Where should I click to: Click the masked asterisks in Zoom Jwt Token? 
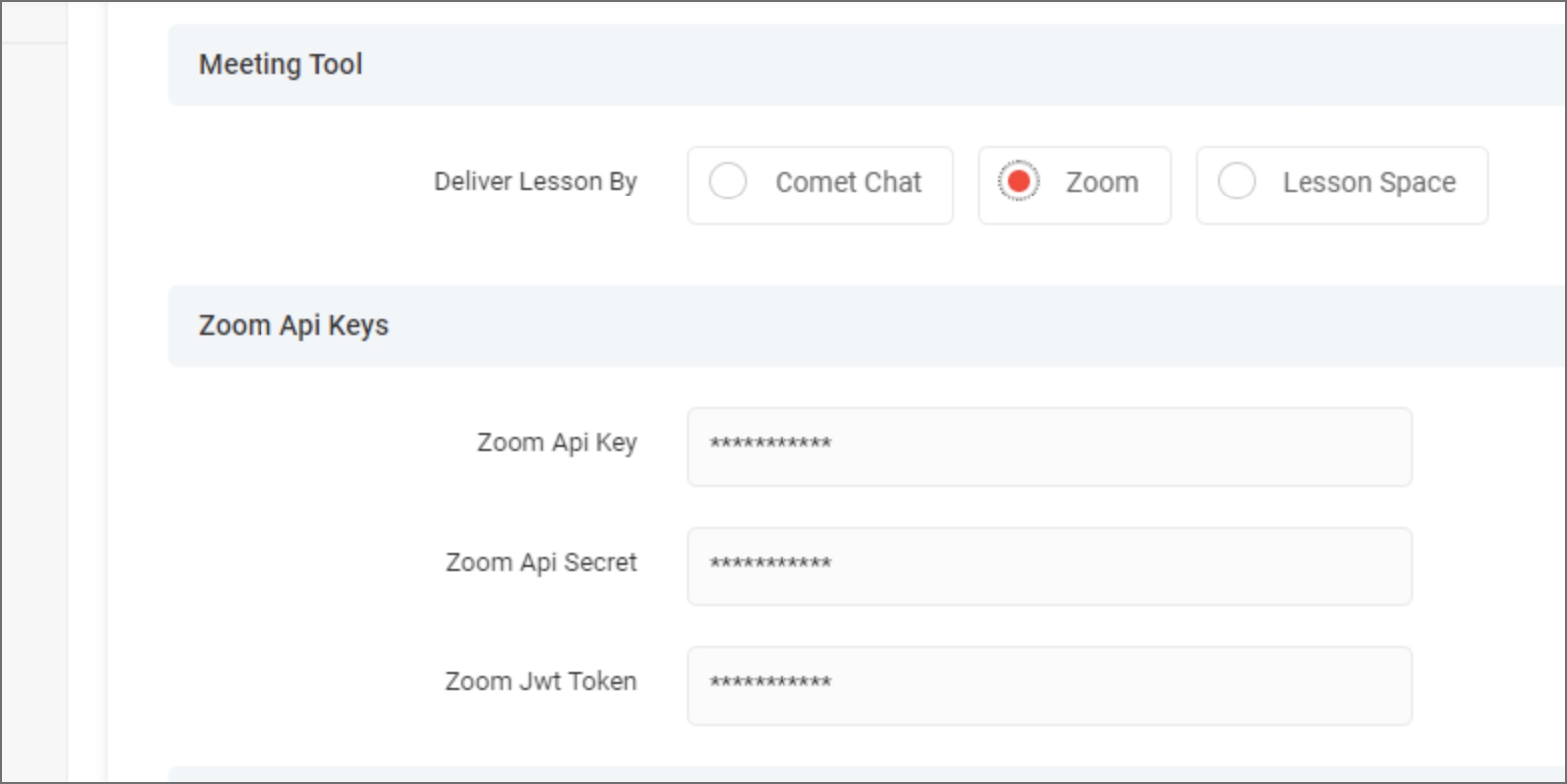click(770, 683)
